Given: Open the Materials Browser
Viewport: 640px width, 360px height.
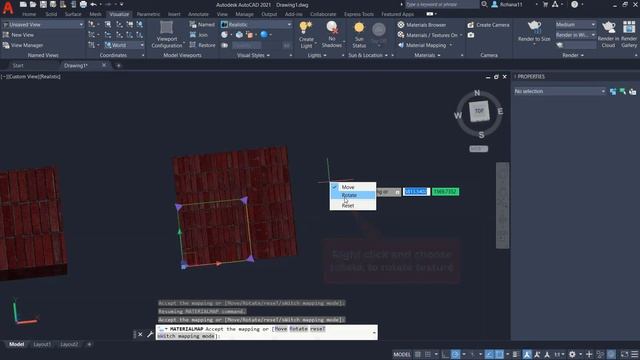Looking at the screenshot, I should coord(422,24).
